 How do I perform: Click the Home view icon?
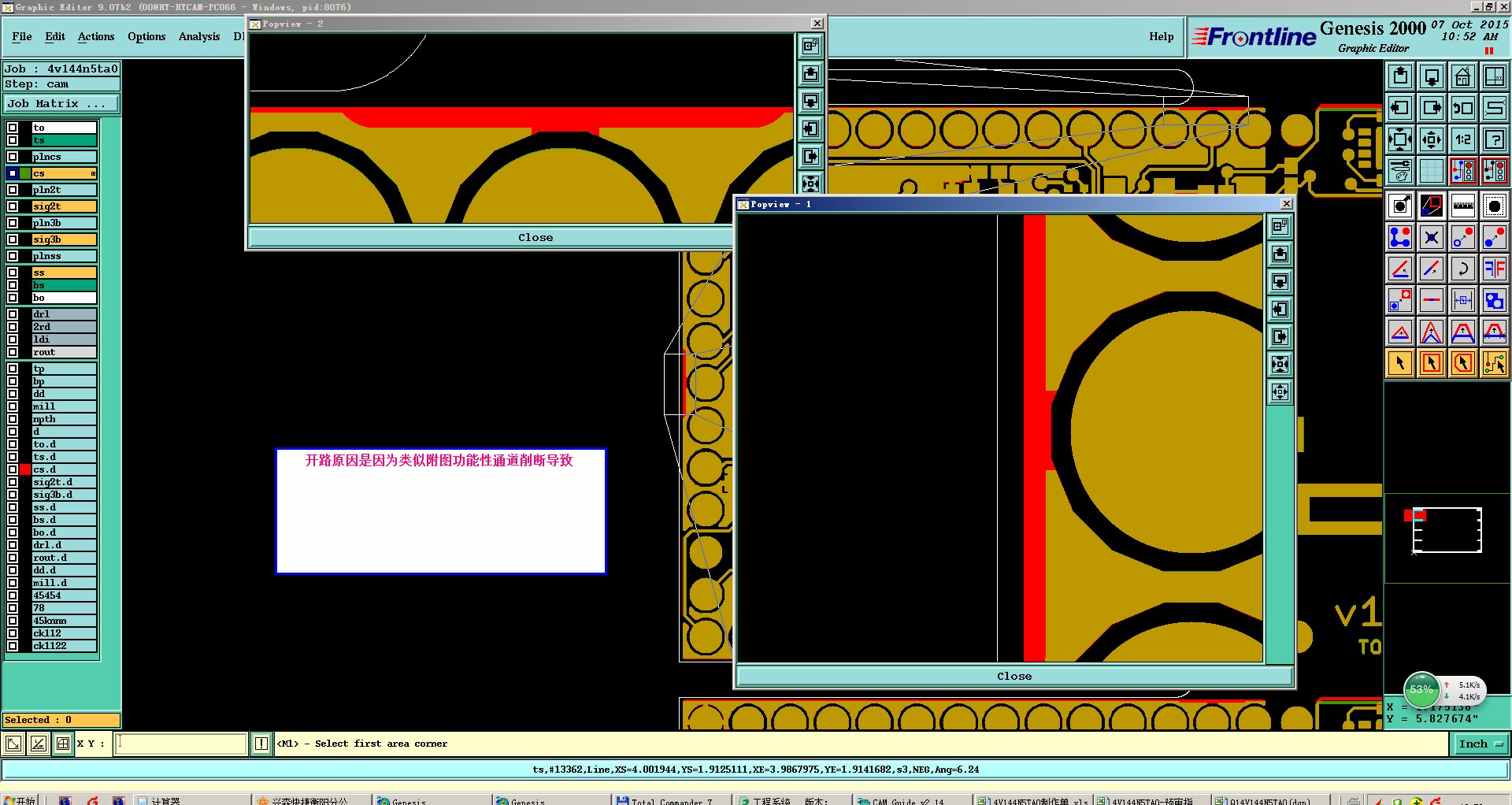[1463, 76]
